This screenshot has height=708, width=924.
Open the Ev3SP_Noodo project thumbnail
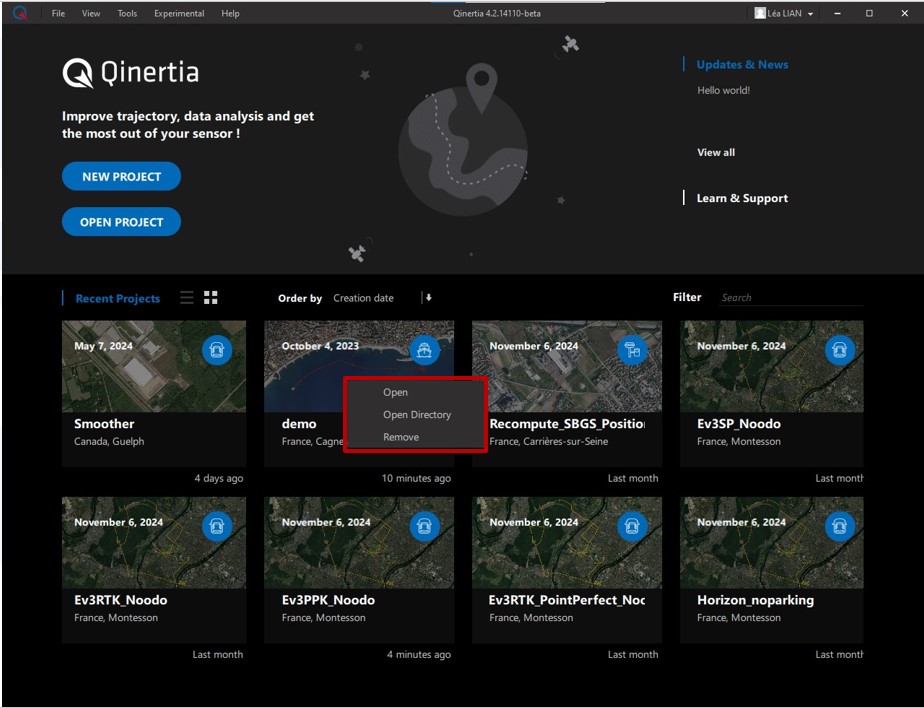point(771,366)
